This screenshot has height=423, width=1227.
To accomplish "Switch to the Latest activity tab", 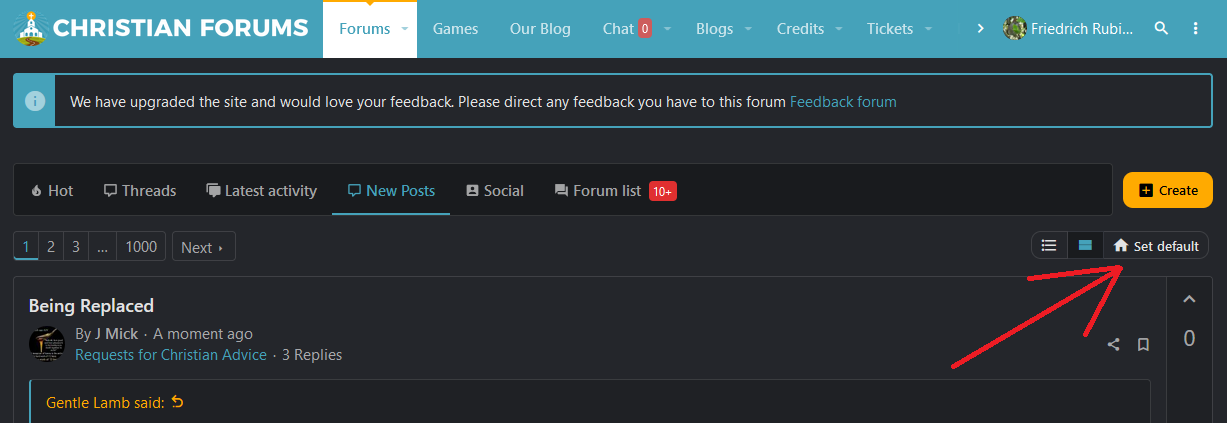I will (261, 190).
